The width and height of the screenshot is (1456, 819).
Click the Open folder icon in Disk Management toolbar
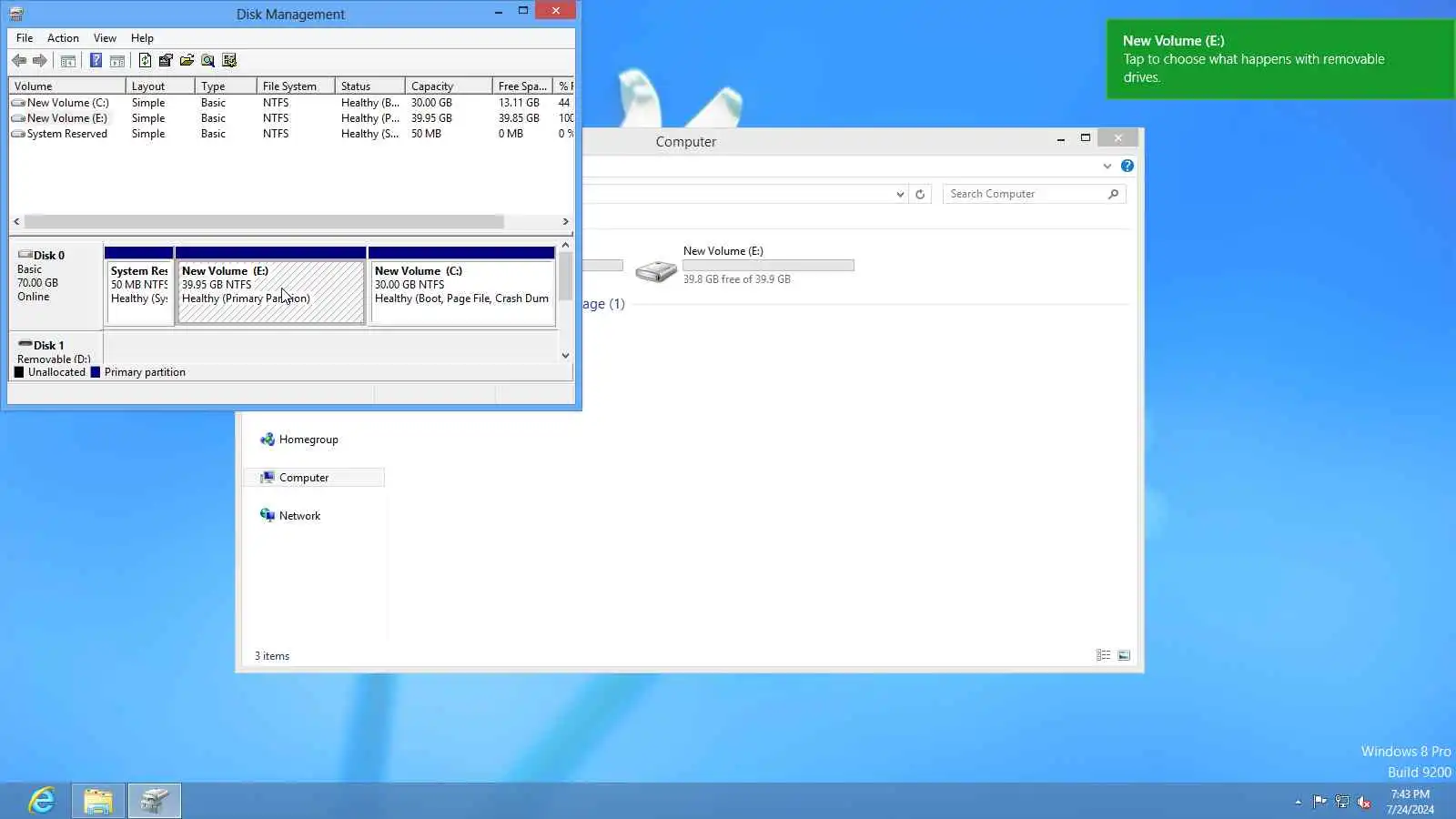pos(187,61)
